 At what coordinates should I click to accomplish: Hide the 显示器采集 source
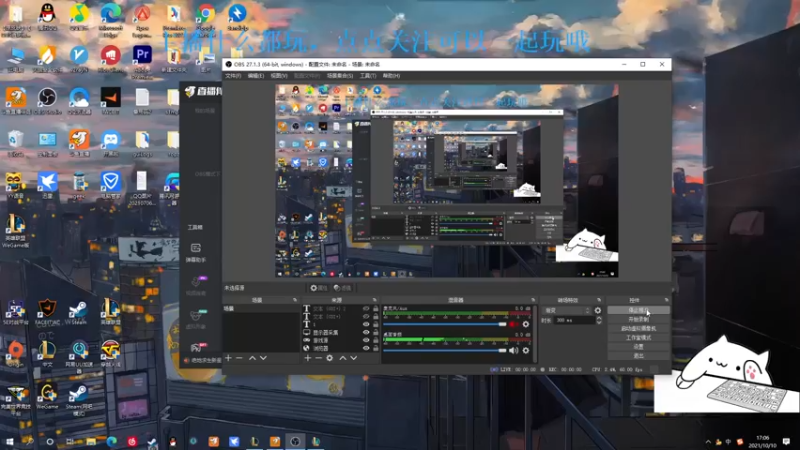(366, 332)
